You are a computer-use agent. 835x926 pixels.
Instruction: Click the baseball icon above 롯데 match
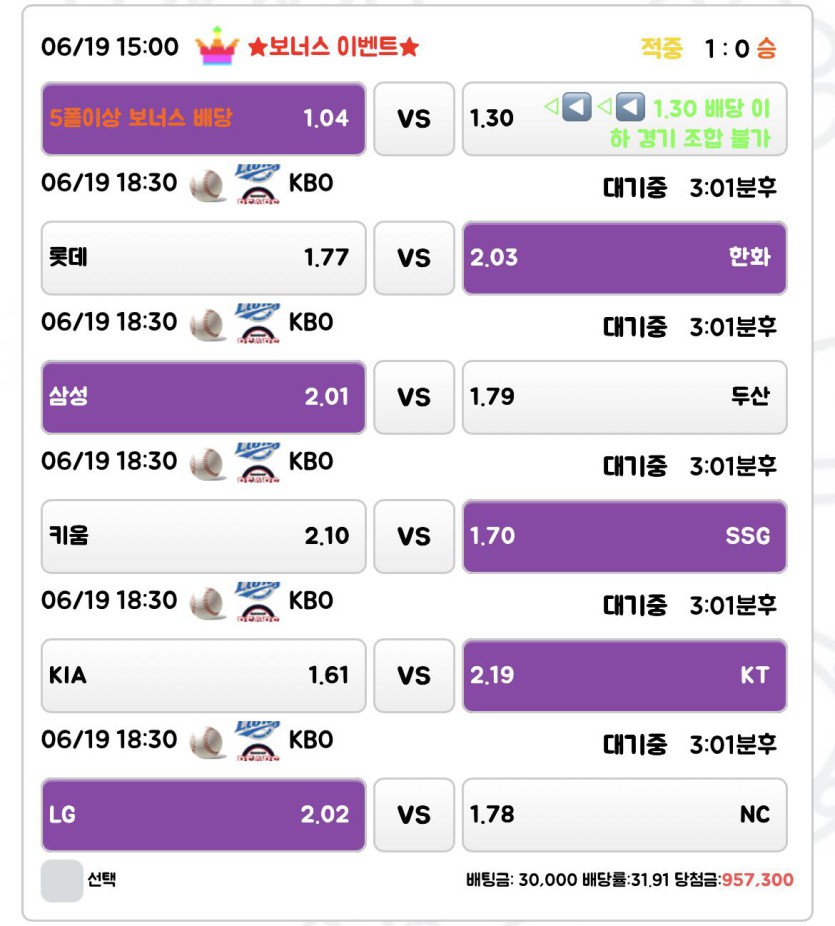pos(207,185)
